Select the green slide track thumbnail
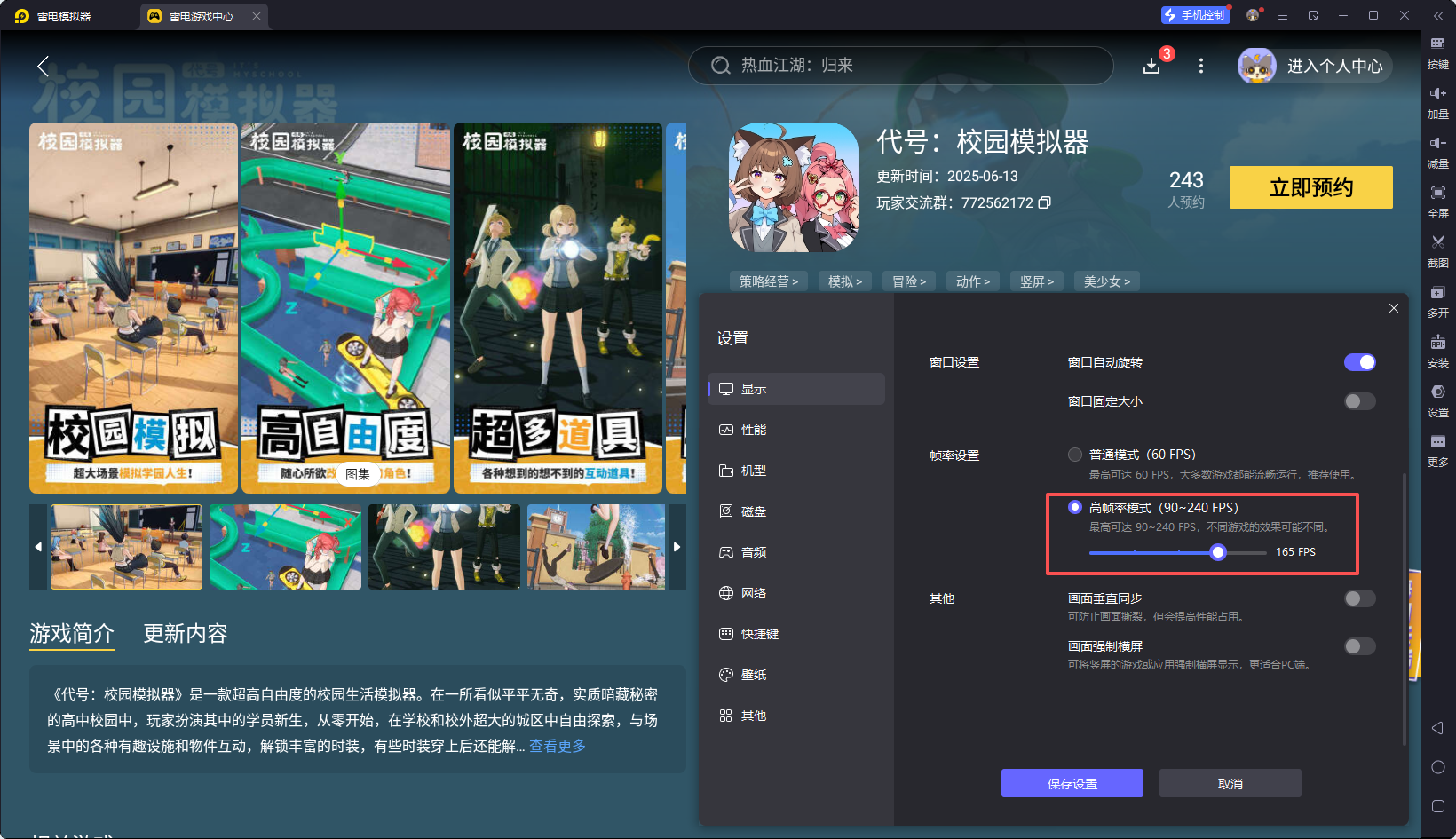Viewport: 1456px width, 839px height. (285, 547)
